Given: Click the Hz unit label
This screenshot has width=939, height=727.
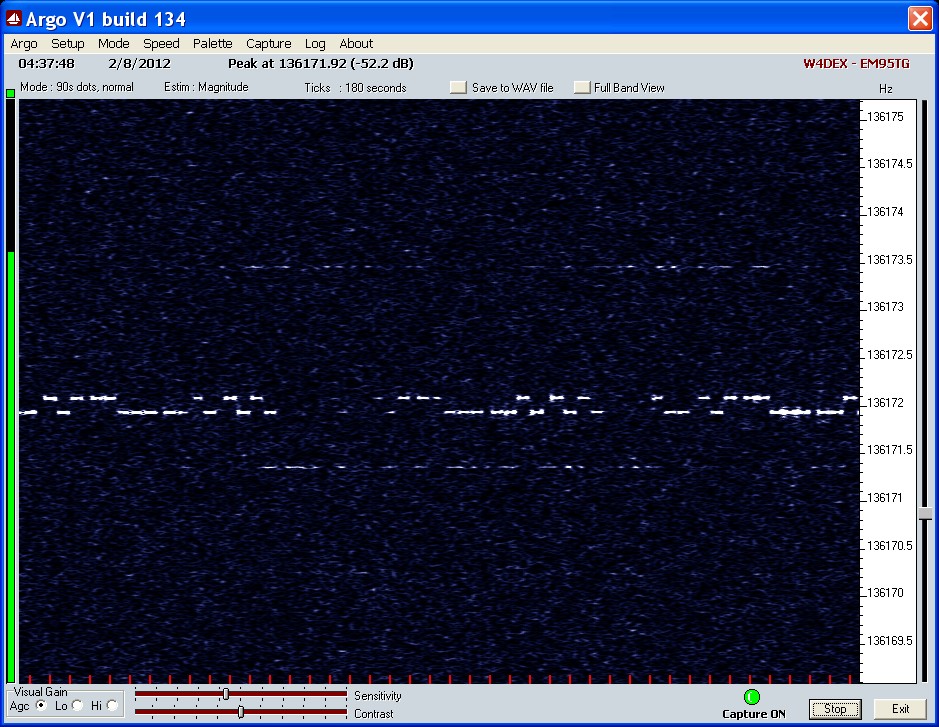Looking at the screenshot, I should click(886, 89).
